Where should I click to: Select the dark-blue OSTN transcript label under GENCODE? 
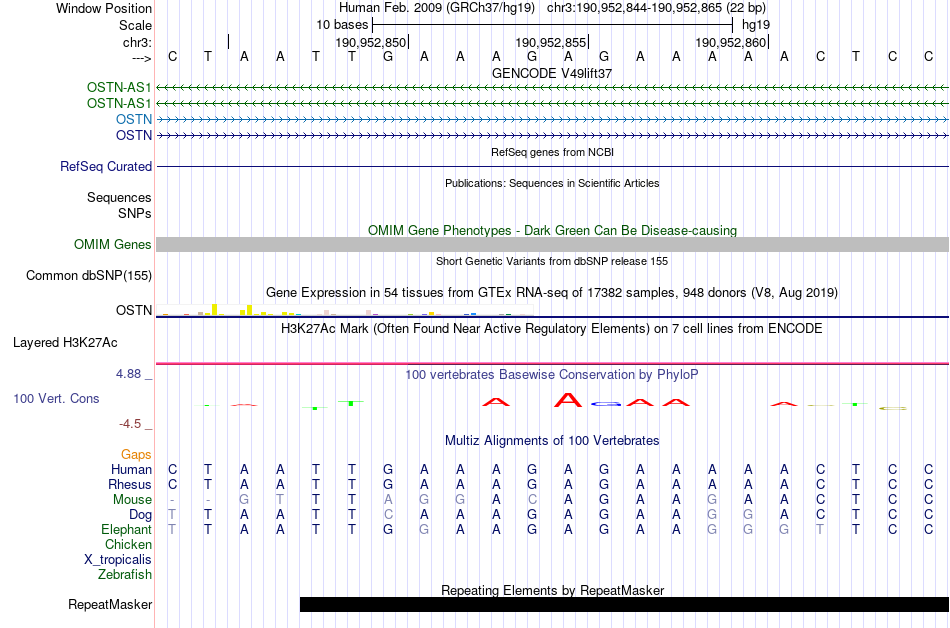pos(134,135)
